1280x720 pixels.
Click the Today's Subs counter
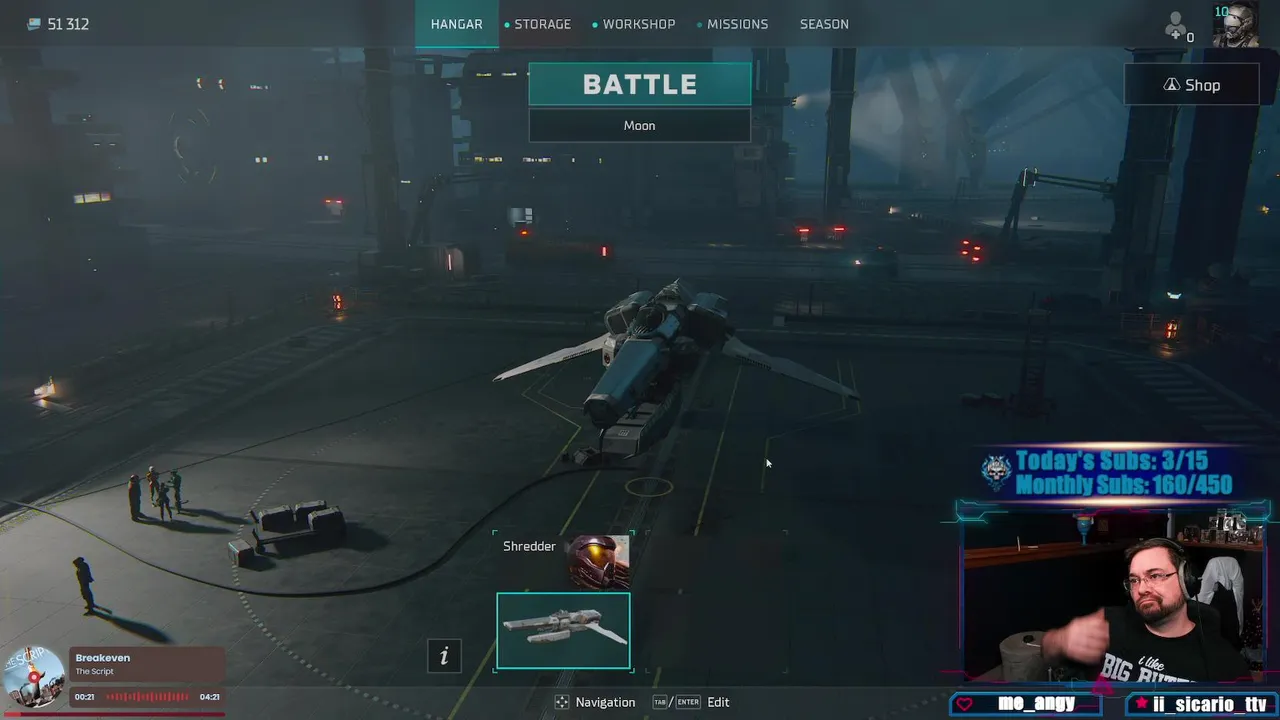click(x=1112, y=461)
